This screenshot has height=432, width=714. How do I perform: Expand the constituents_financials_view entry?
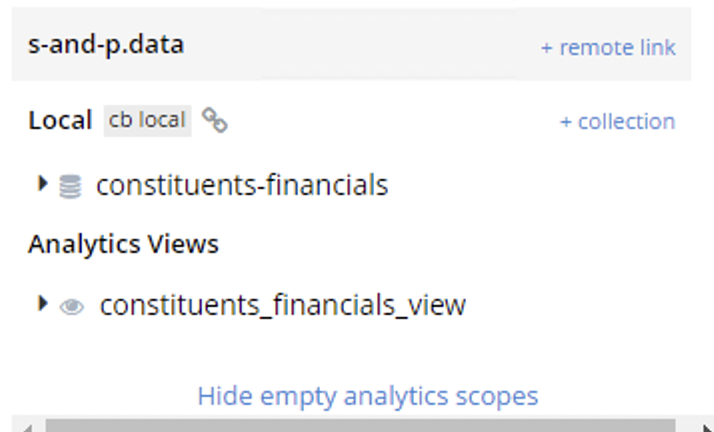[42, 303]
